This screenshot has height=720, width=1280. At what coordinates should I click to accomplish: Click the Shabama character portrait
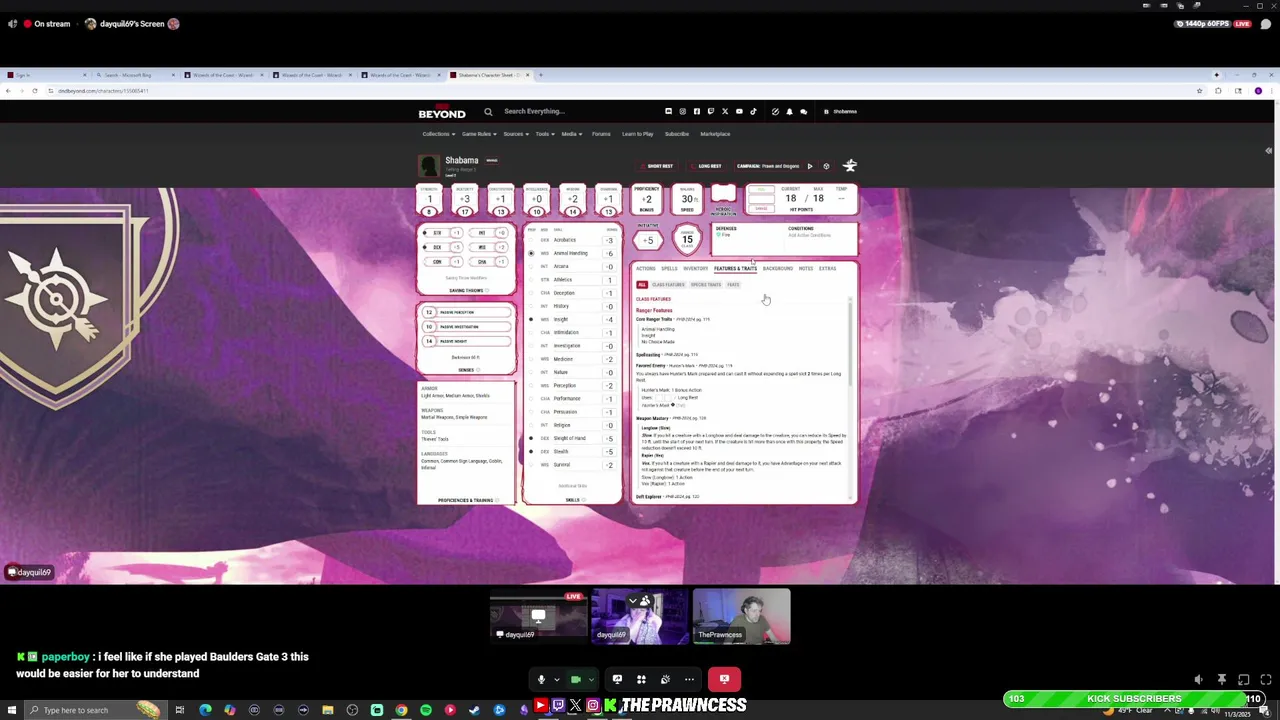(429, 165)
